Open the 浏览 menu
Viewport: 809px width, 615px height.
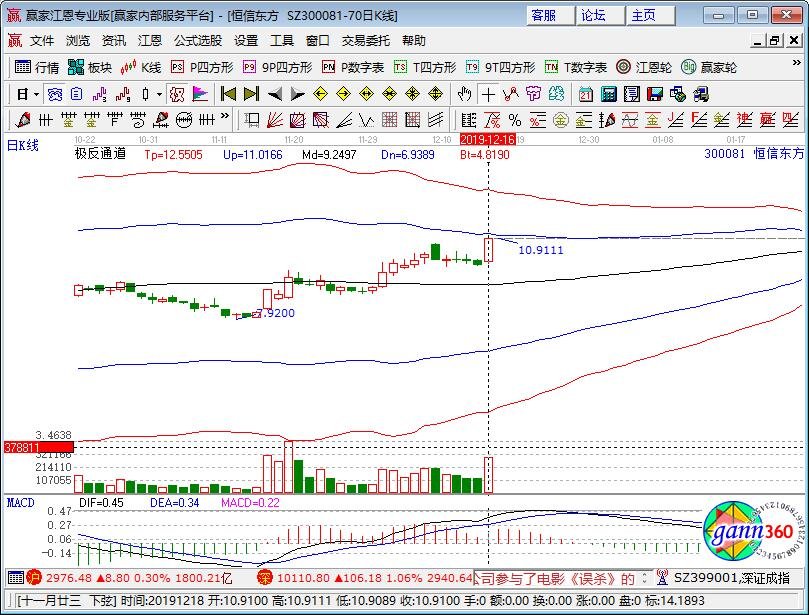[x=78, y=40]
